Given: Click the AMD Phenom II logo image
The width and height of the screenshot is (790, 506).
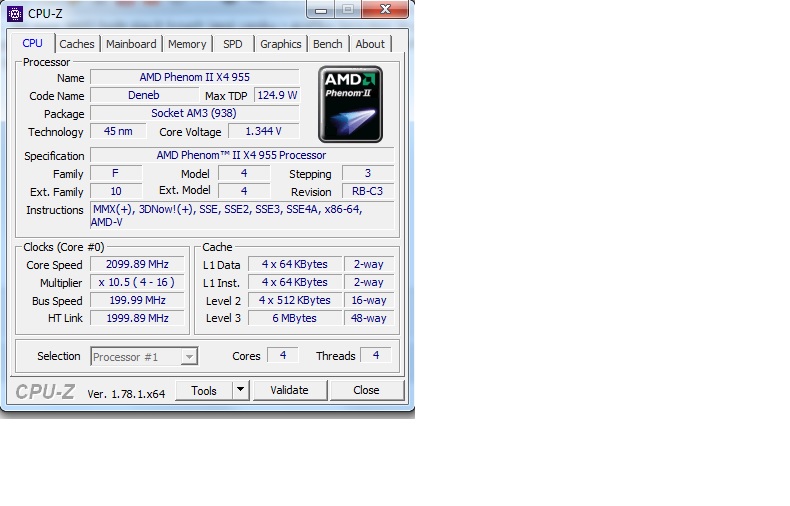Looking at the screenshot, I should click(x=350, y=105).
